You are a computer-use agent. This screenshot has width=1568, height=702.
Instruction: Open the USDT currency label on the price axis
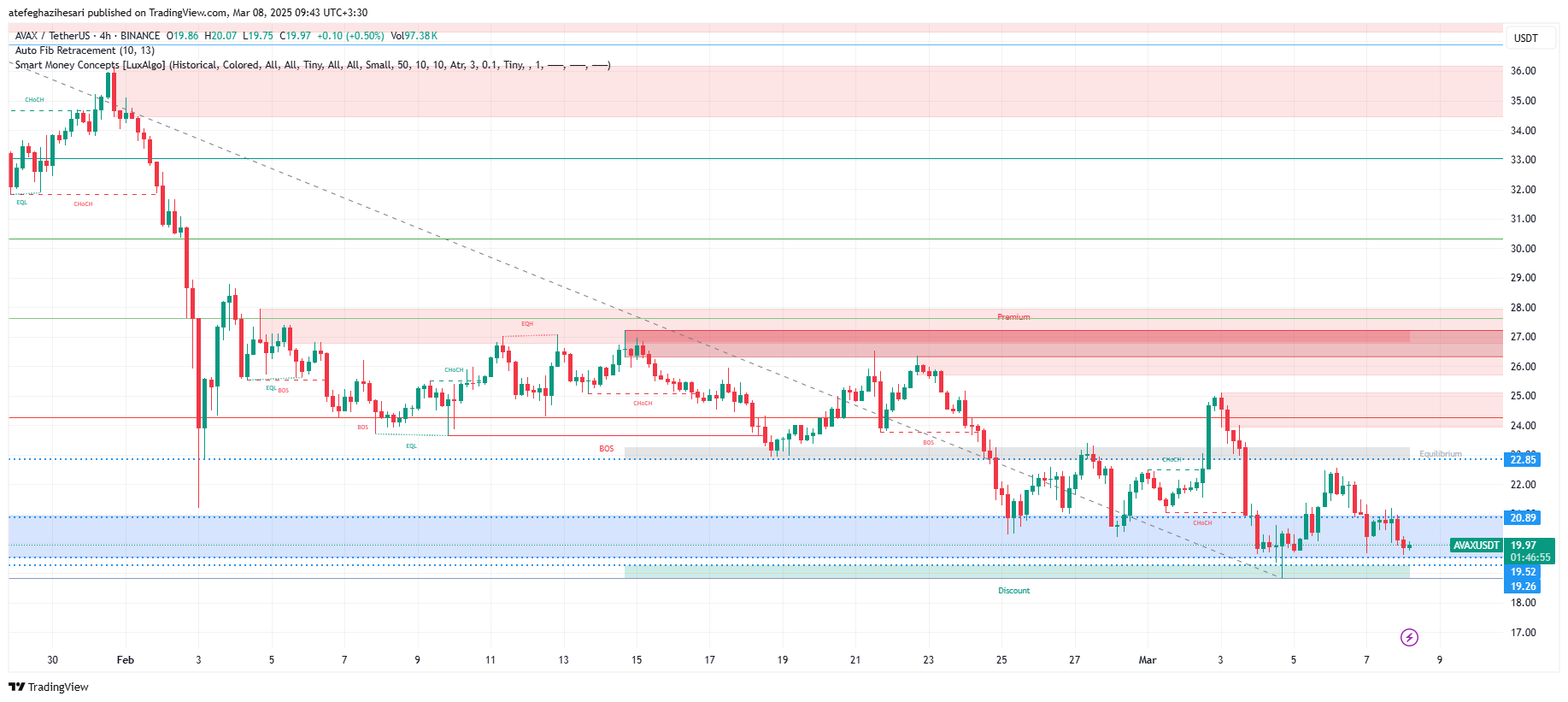[1525, 38]
